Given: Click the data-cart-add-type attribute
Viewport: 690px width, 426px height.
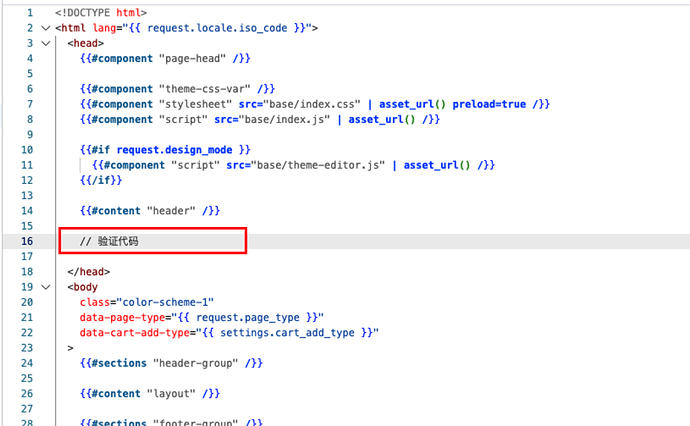Looking at the screenshot, I should (x=229, y=333).
